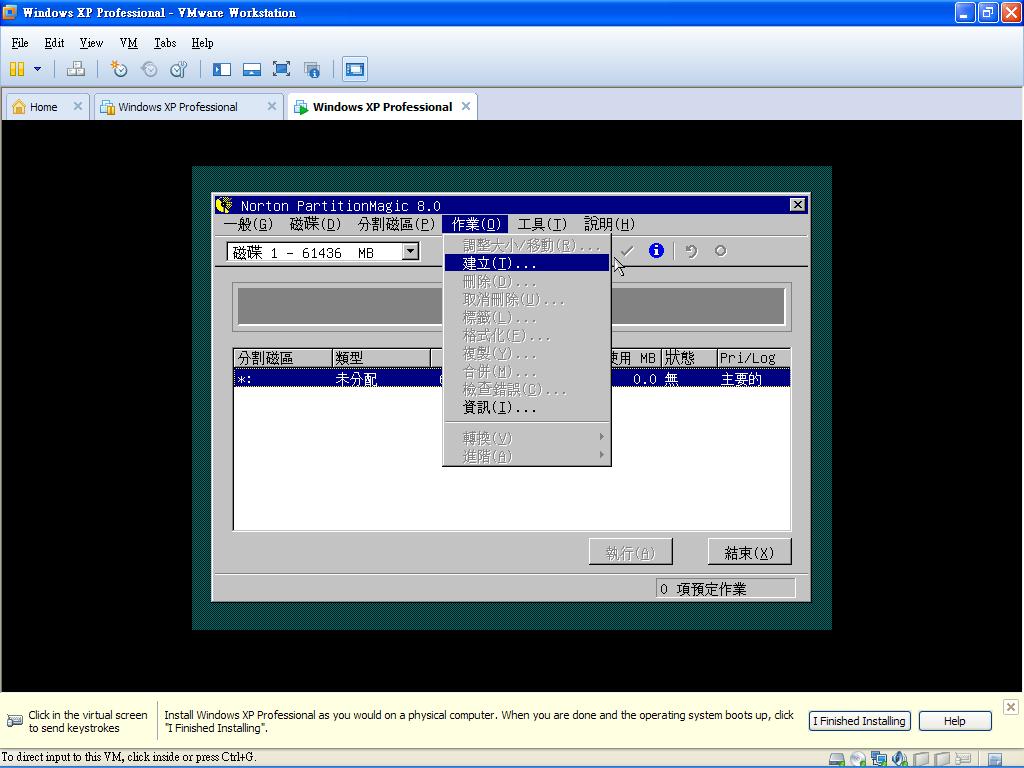Screen dimensions: 1024x768
Task: Click the 狀態 column header
Action: pos(689,358)
